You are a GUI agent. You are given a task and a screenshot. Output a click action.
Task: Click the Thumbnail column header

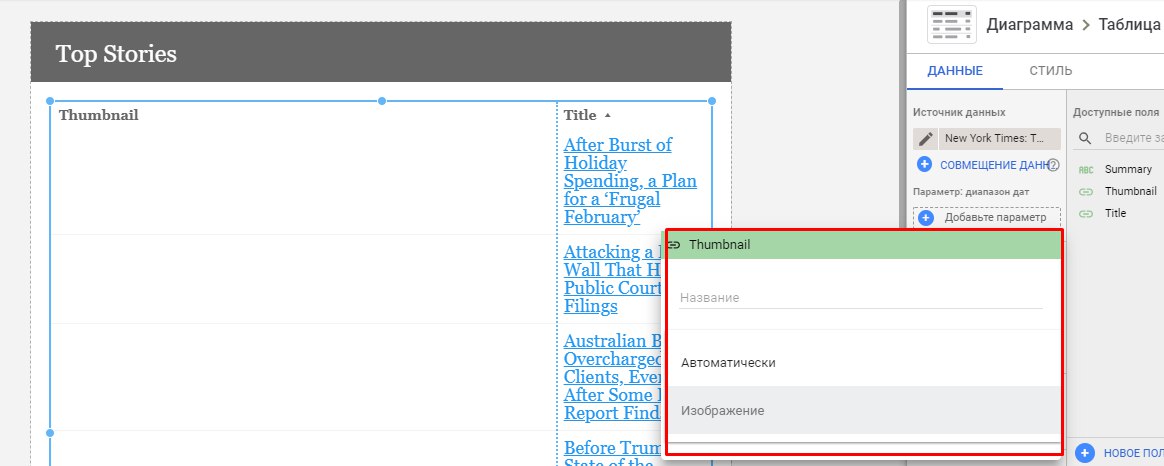click(x=99, y=115)
